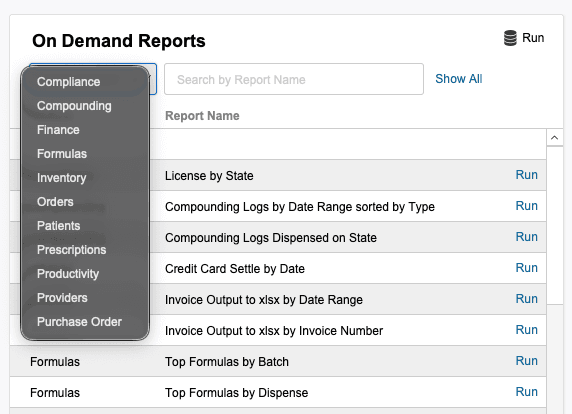Click 'Credit Card Settle by Date' text
572x414 pixels.
235,269
